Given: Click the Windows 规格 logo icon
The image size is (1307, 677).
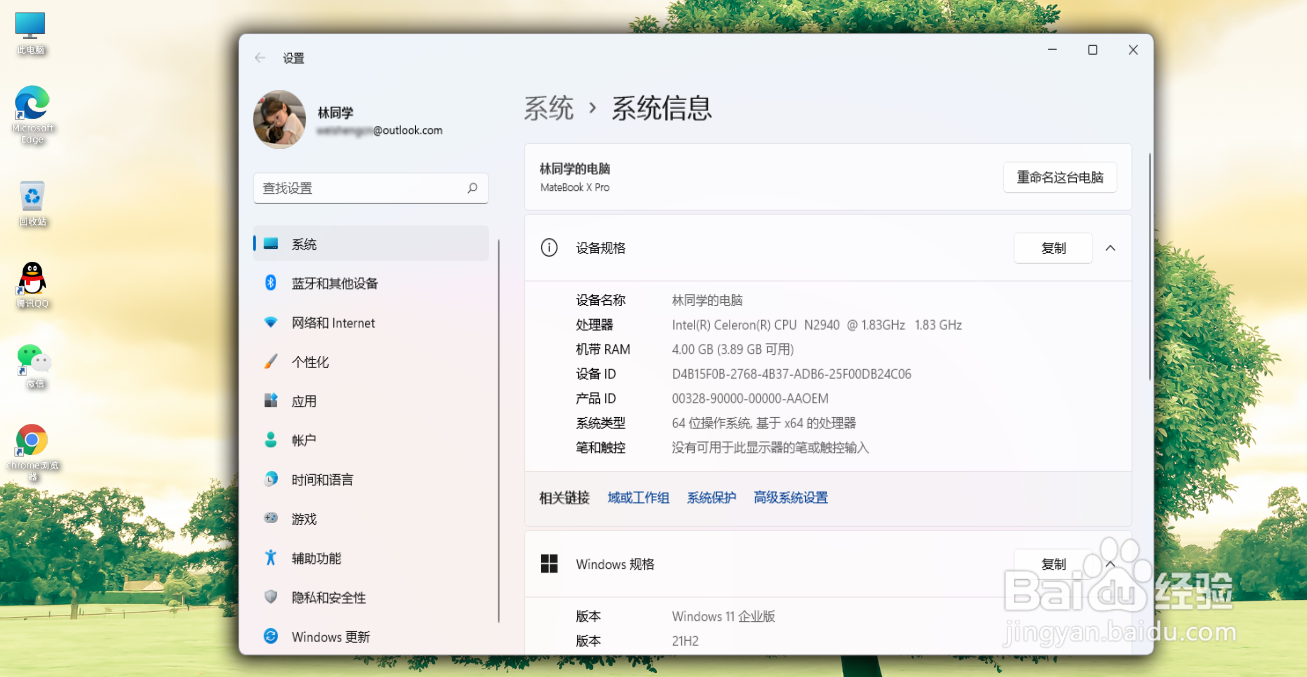Looking at the screenshot, I should coord(549,564).
